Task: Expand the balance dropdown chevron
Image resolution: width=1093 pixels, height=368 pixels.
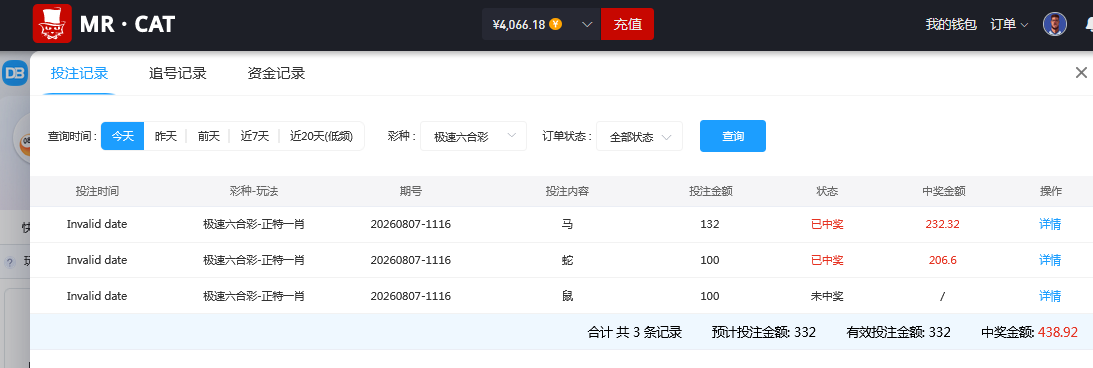Action: click(587, 24)
